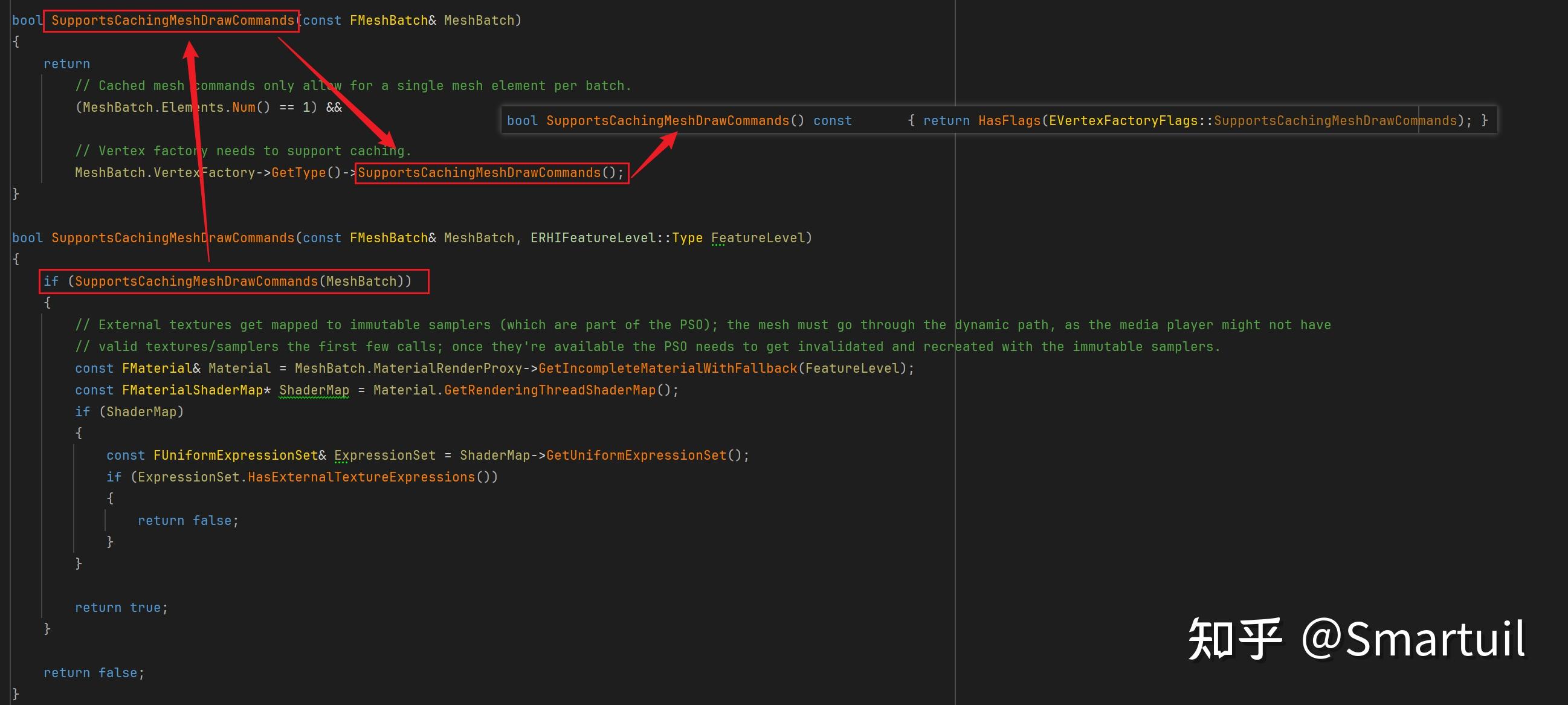Viewport: 1568px width, 705px height.
Task: Click GetUniformExpressionSet method call
Action: point(636,456)
